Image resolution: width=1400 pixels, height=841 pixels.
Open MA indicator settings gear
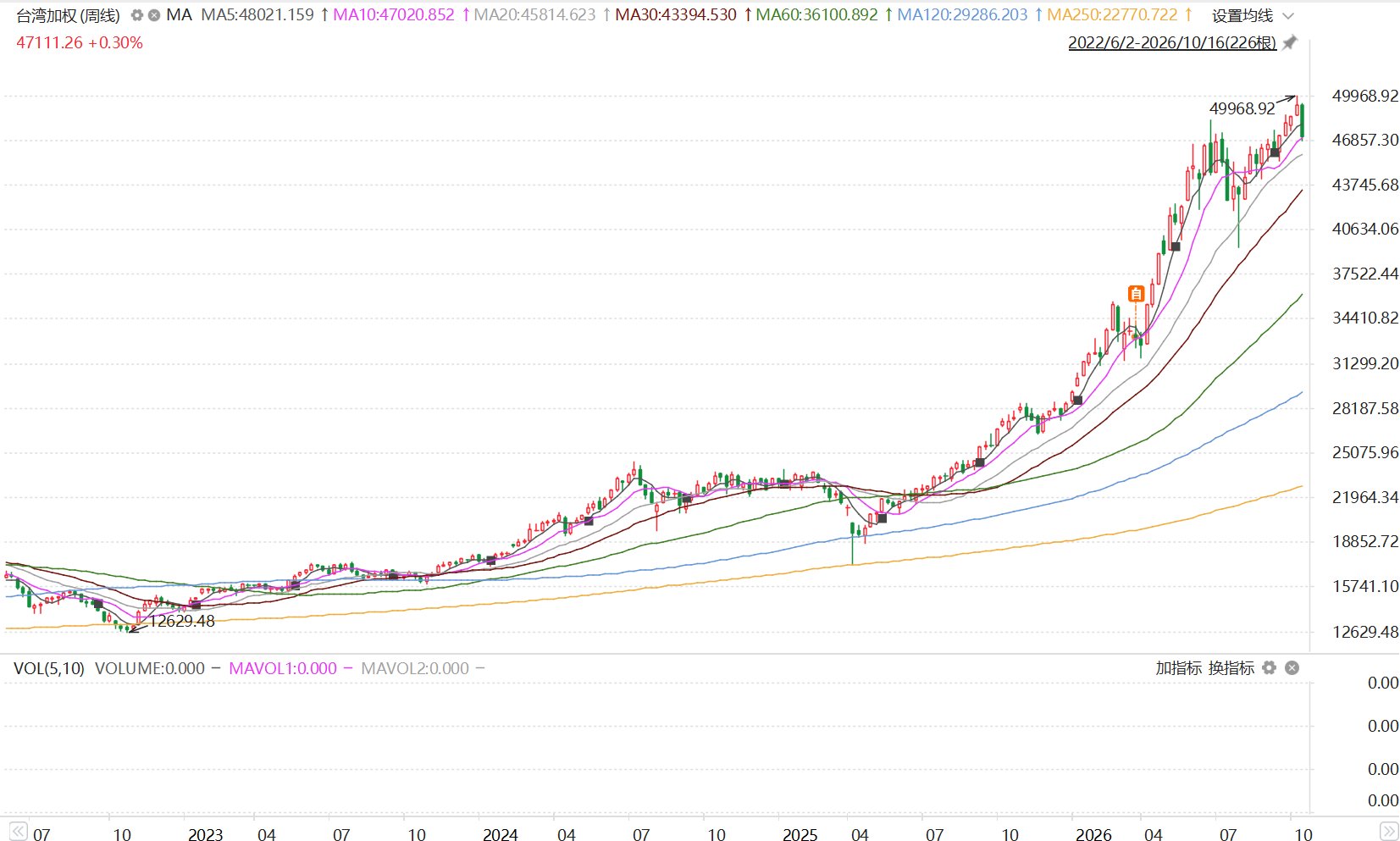(137, 15)
